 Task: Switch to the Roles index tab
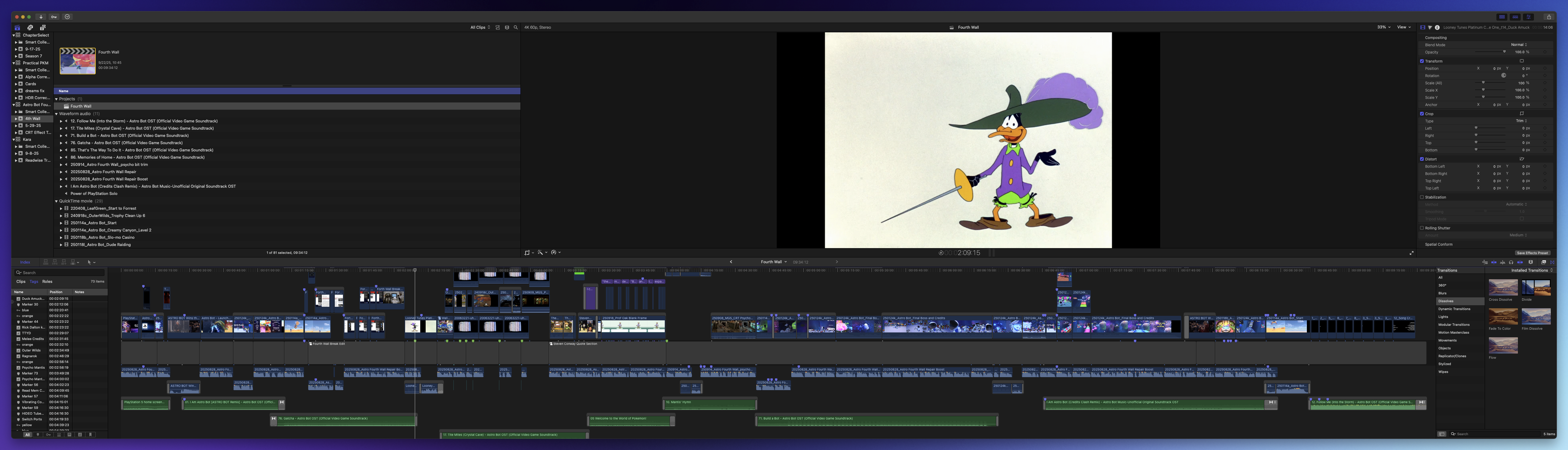[x=47, y=282]
